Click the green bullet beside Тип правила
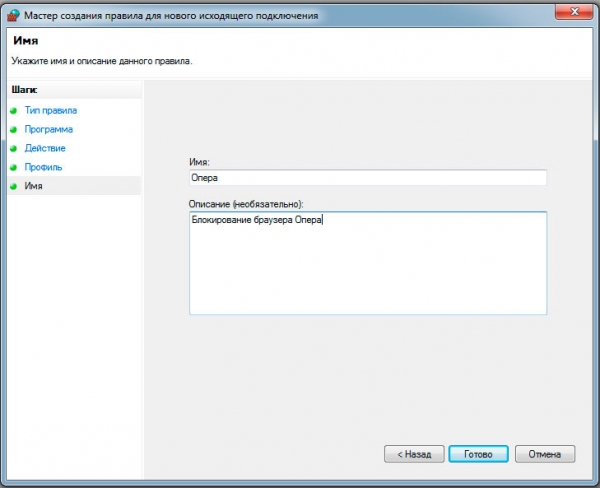Screen dimensions: 600x488 (14, 110)
